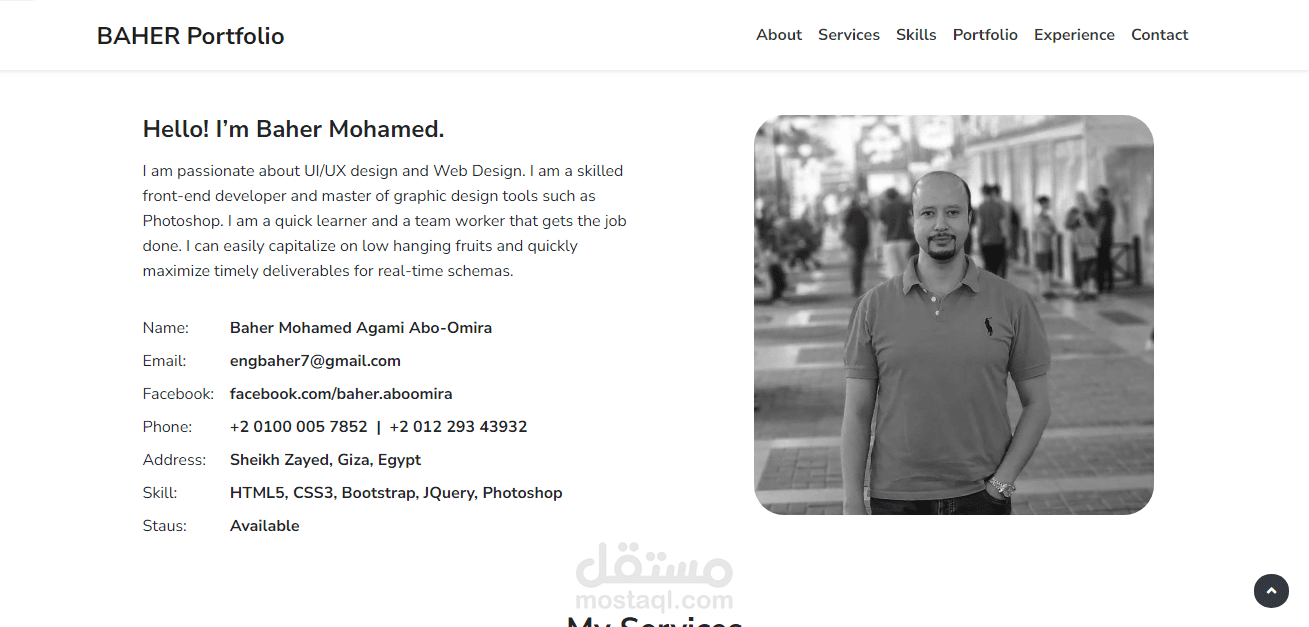Viewport: 1309px width, 627px height.
Task: Click the phone number +2 0100 005 7852
Action: pyautogui.click(x=299, y=427)
